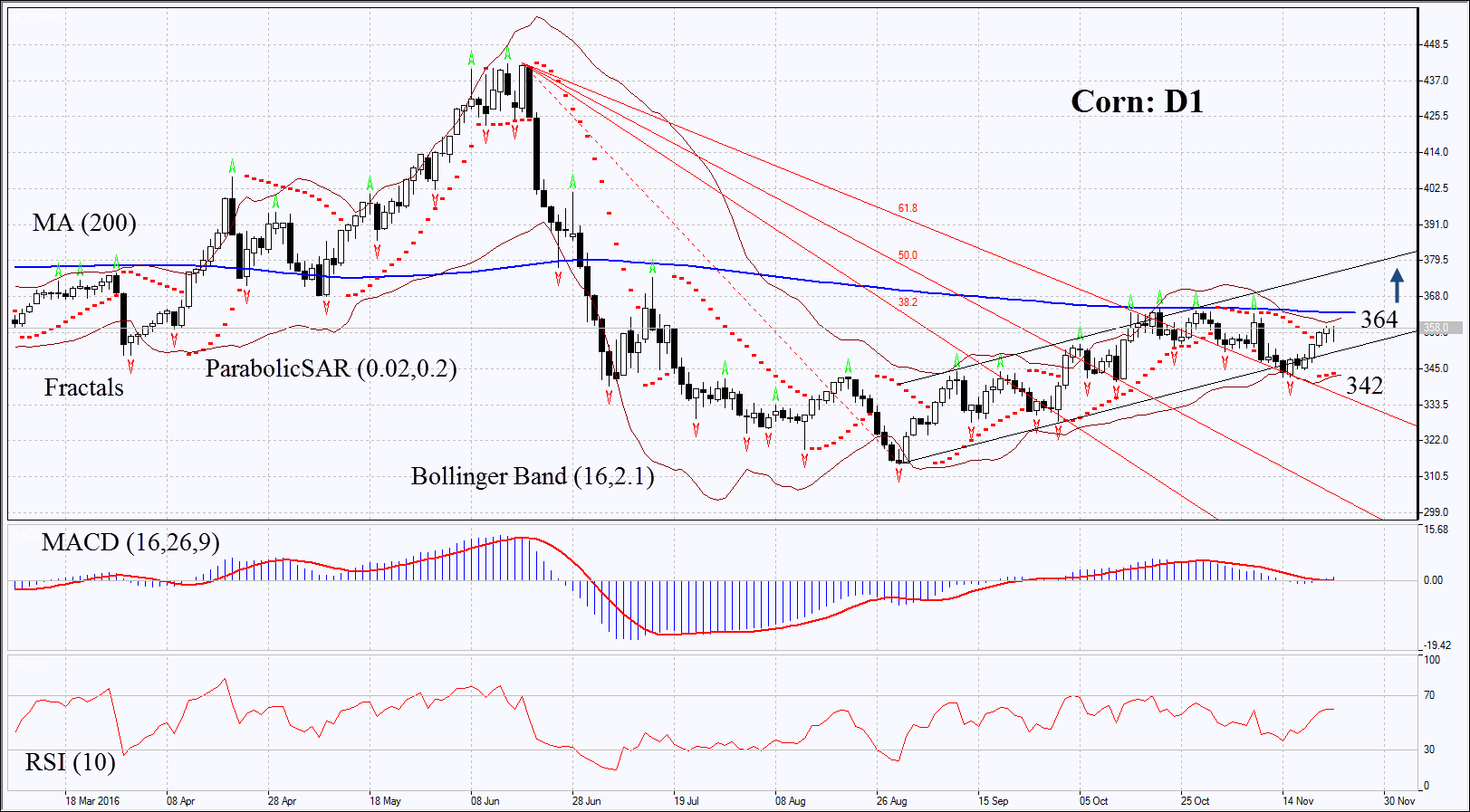
Task: Click the '18 May' date label
Action: point(385,801)
